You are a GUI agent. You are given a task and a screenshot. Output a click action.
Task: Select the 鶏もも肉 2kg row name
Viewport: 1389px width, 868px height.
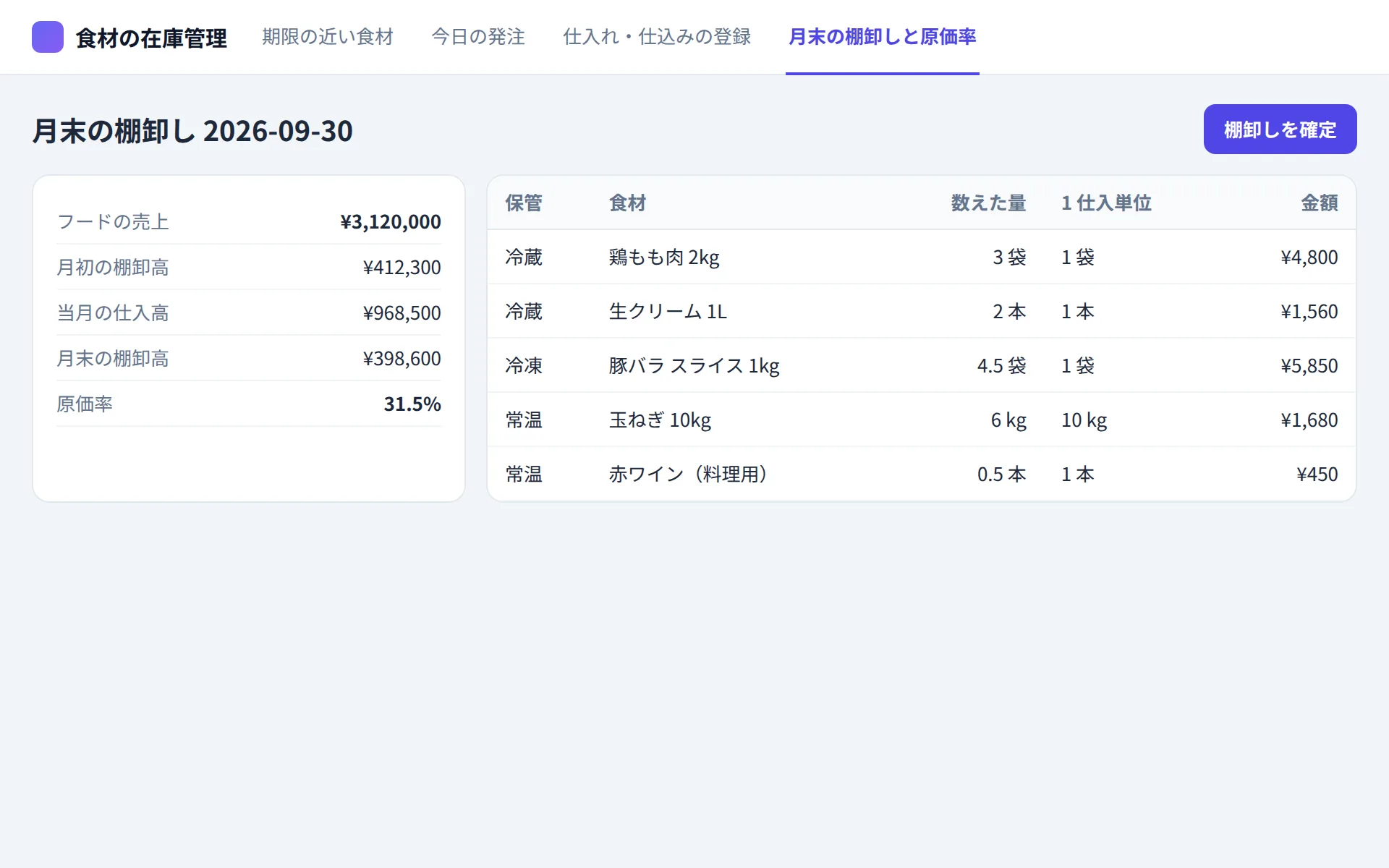click(664, 258)
